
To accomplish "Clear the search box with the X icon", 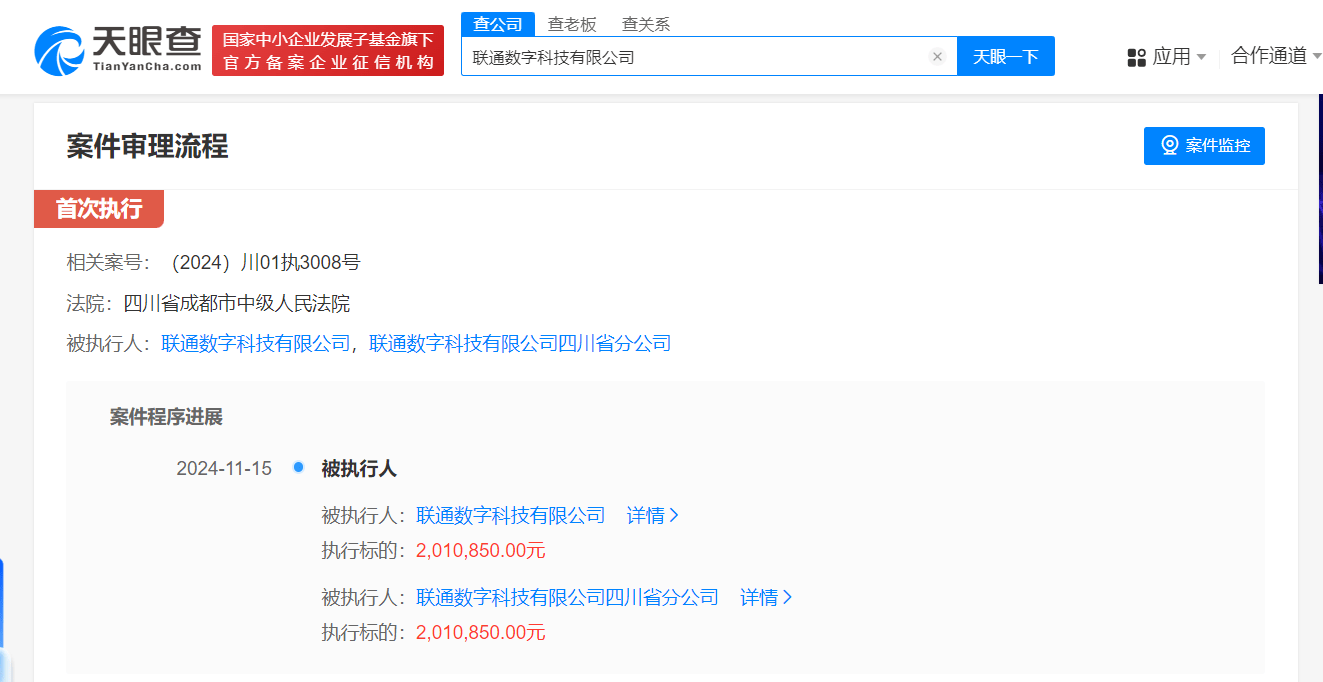I will [937, 57].
